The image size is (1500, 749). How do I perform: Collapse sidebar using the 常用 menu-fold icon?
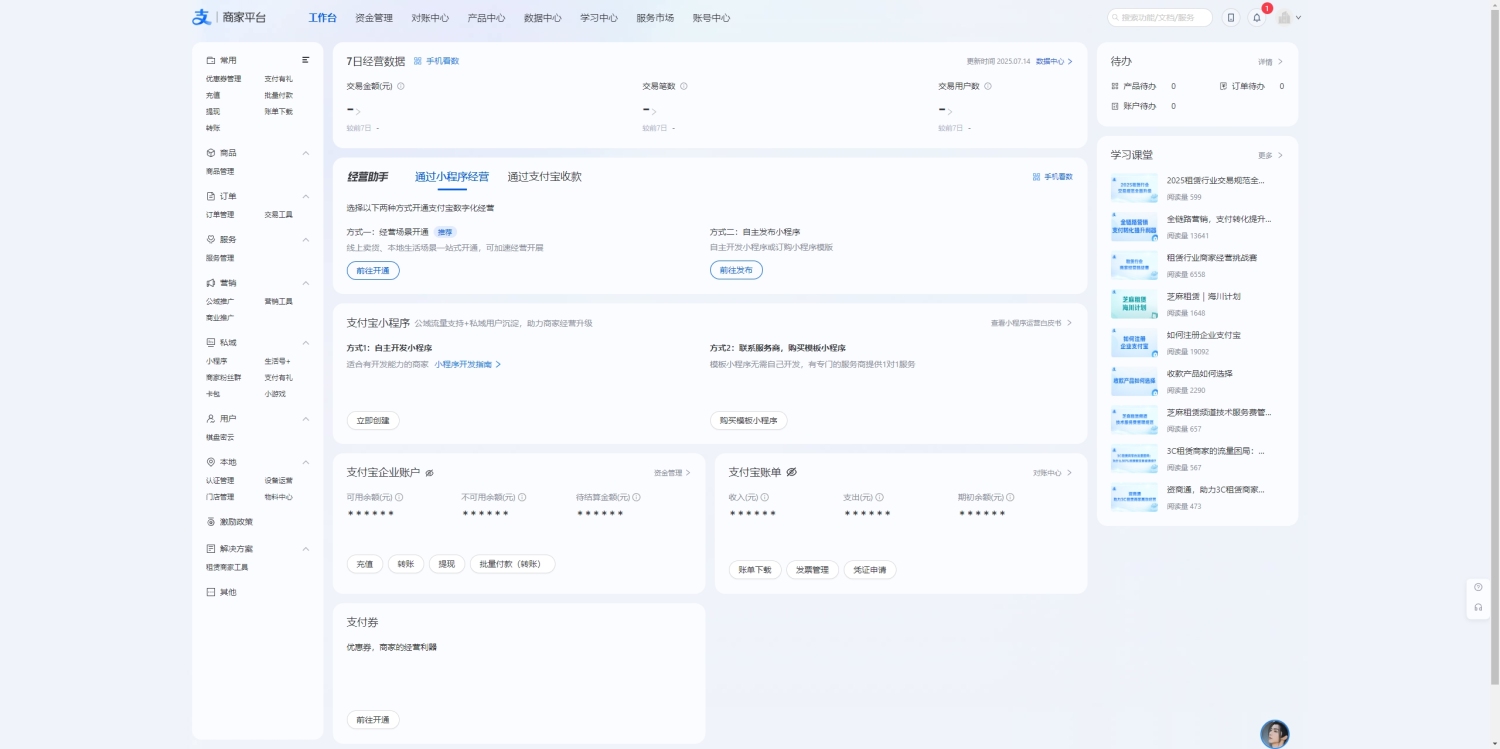[306, 60]
